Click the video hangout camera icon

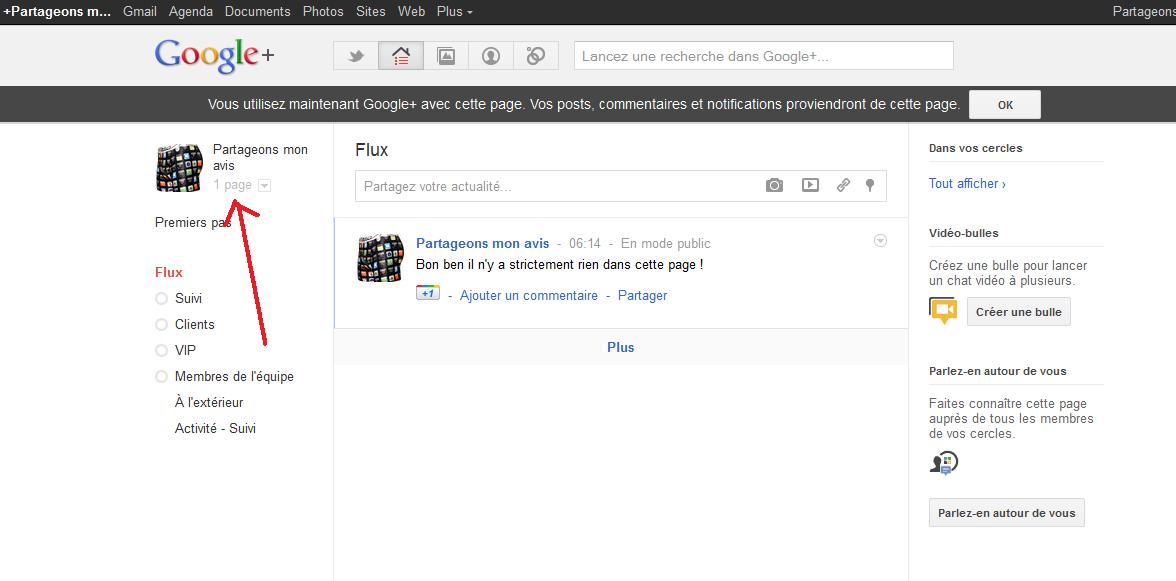click(943, 310)
